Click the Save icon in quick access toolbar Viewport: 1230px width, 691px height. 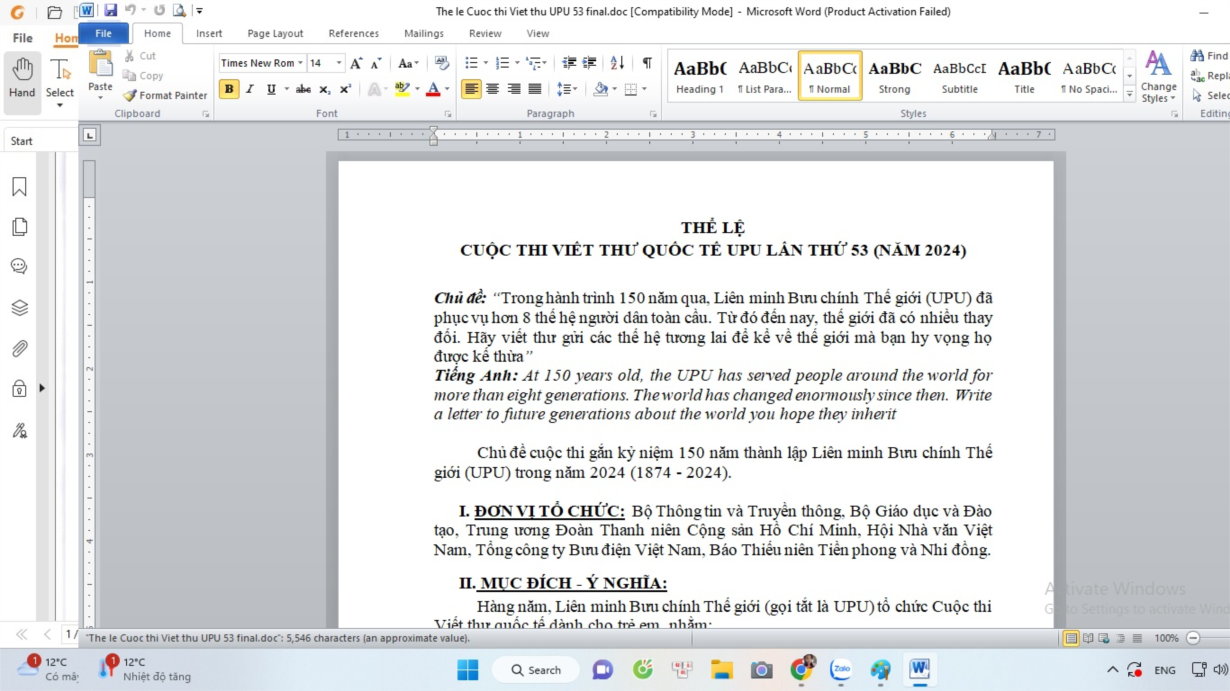110,11
